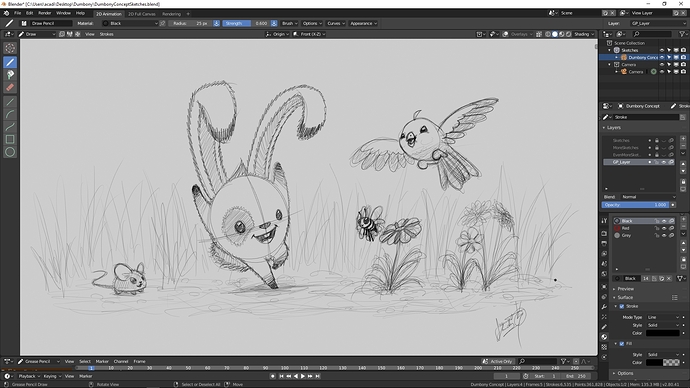
Task: Expand the Preview panel
Action: coord(625,289)
